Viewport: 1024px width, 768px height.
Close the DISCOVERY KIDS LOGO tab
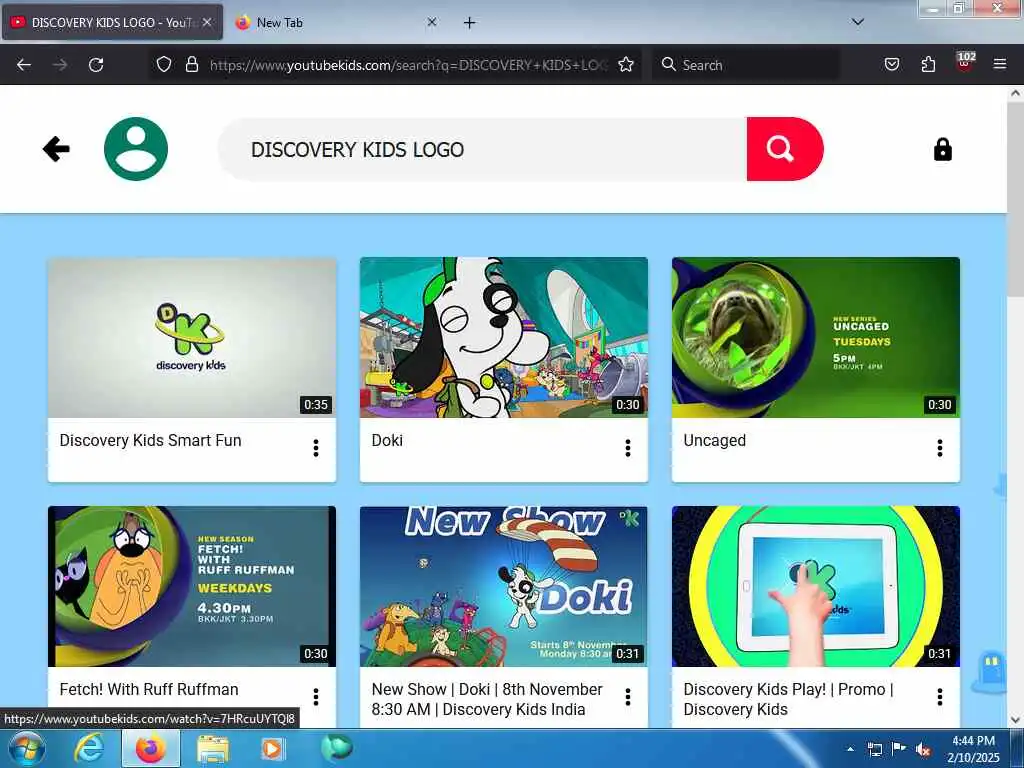pyautogui.click(x=207, y=22)
